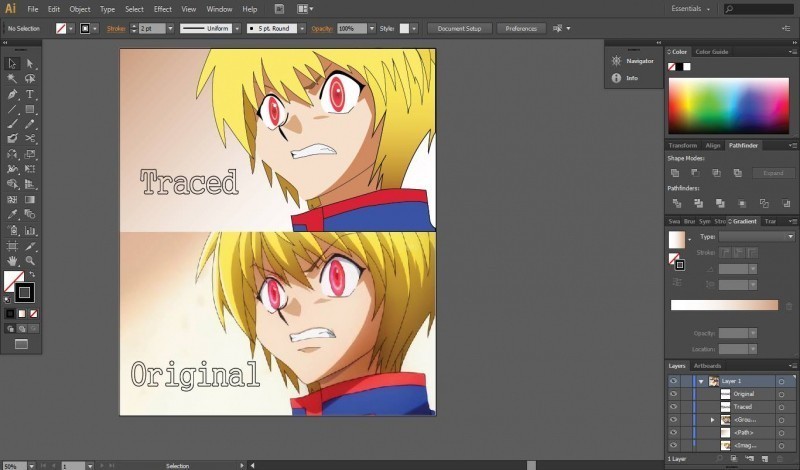Pick the Paintbrush tool
Viewport: 800px width, 470px height.
pos(12,124)
